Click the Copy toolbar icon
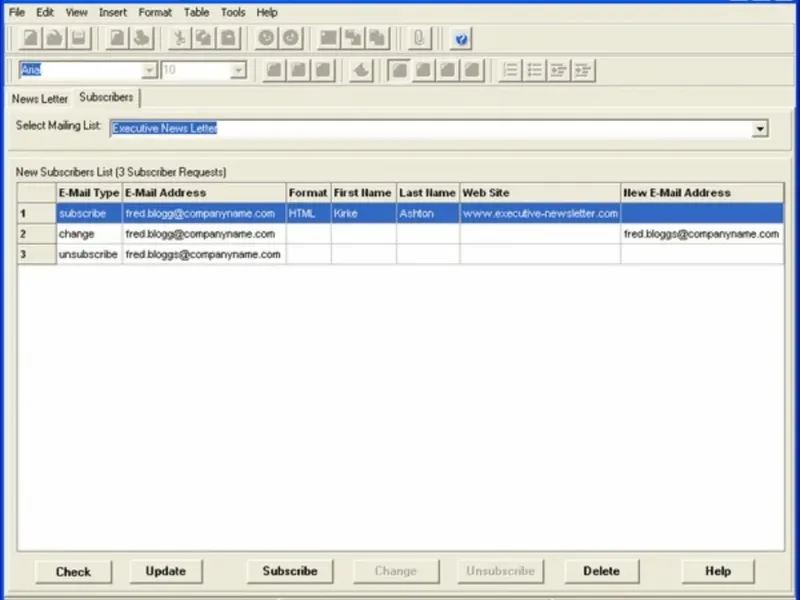This screenshot has width=800, height=600. [x=204, y=38]
